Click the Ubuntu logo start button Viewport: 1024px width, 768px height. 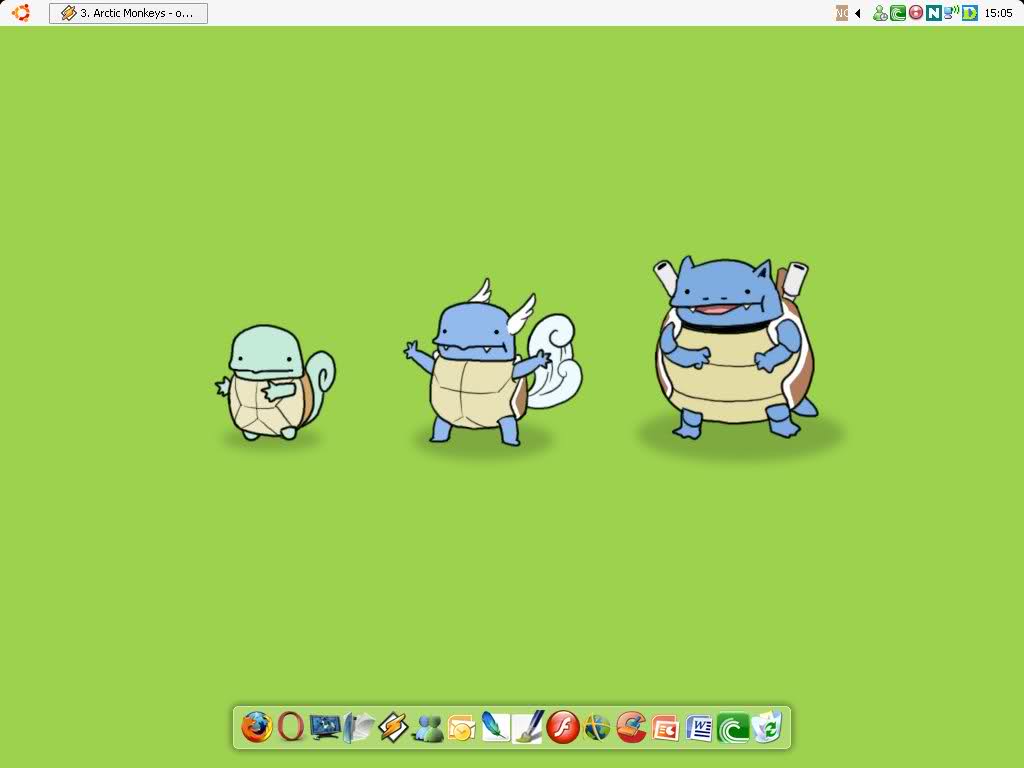click(x=20, y=12)
